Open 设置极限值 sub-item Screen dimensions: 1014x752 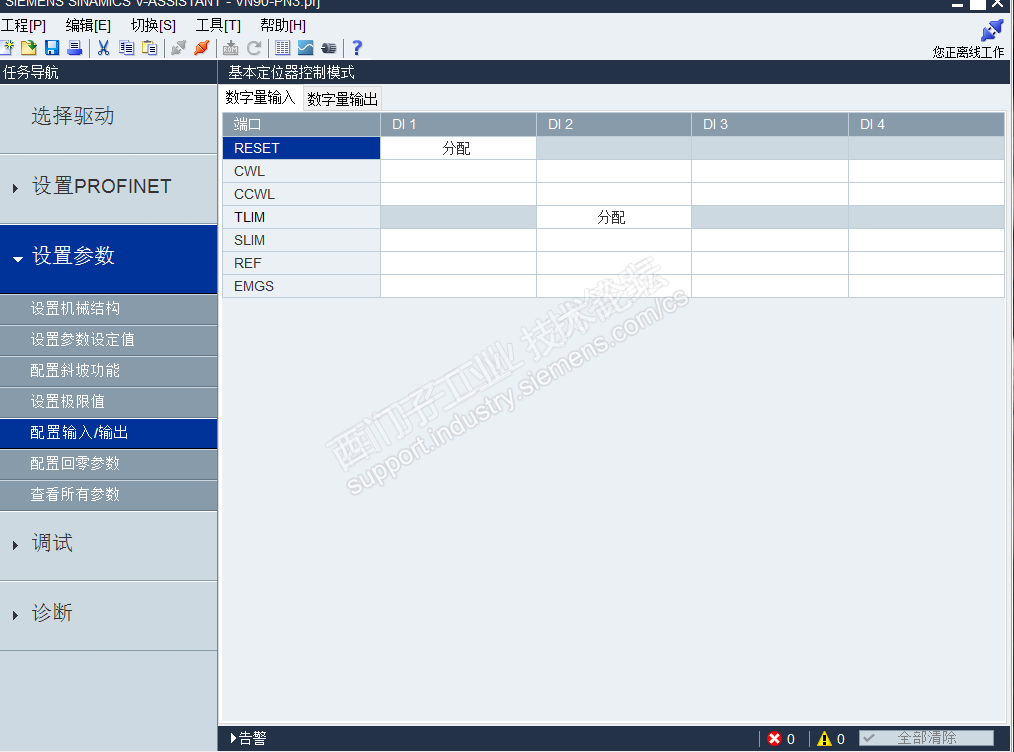coord(109,402)
